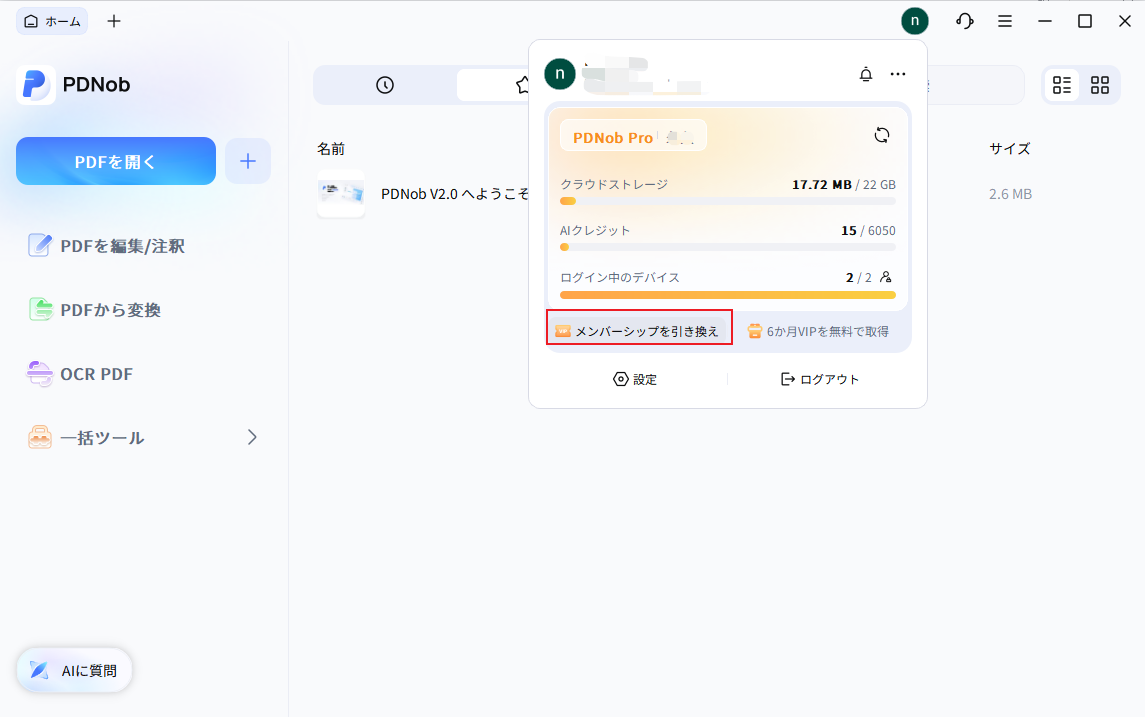Click the サイズ column header
Screen dimensions: 1145x717
pos(1009,149)
